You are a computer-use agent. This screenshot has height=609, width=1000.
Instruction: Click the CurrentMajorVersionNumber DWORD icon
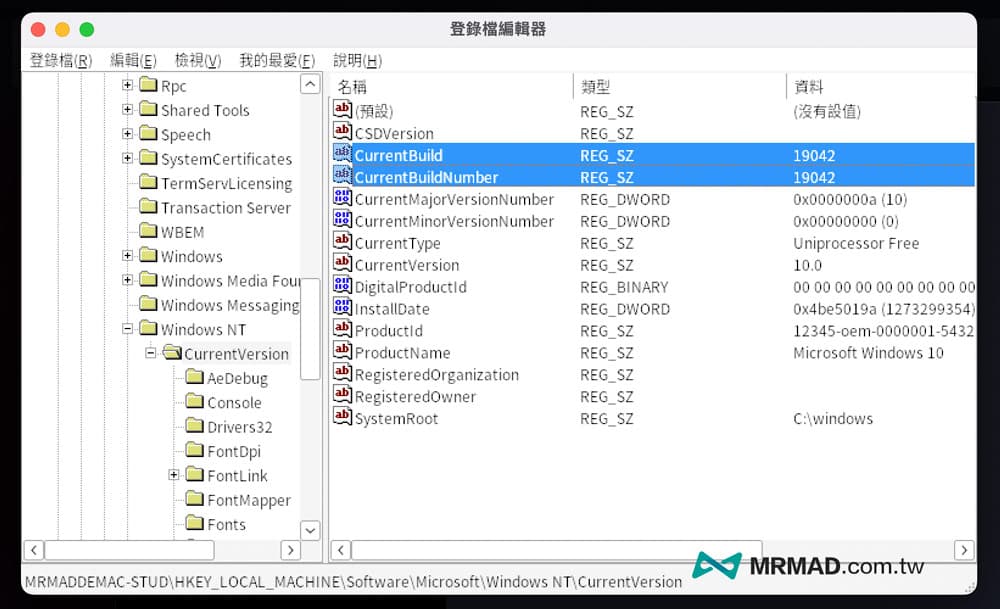click(342, 199)
